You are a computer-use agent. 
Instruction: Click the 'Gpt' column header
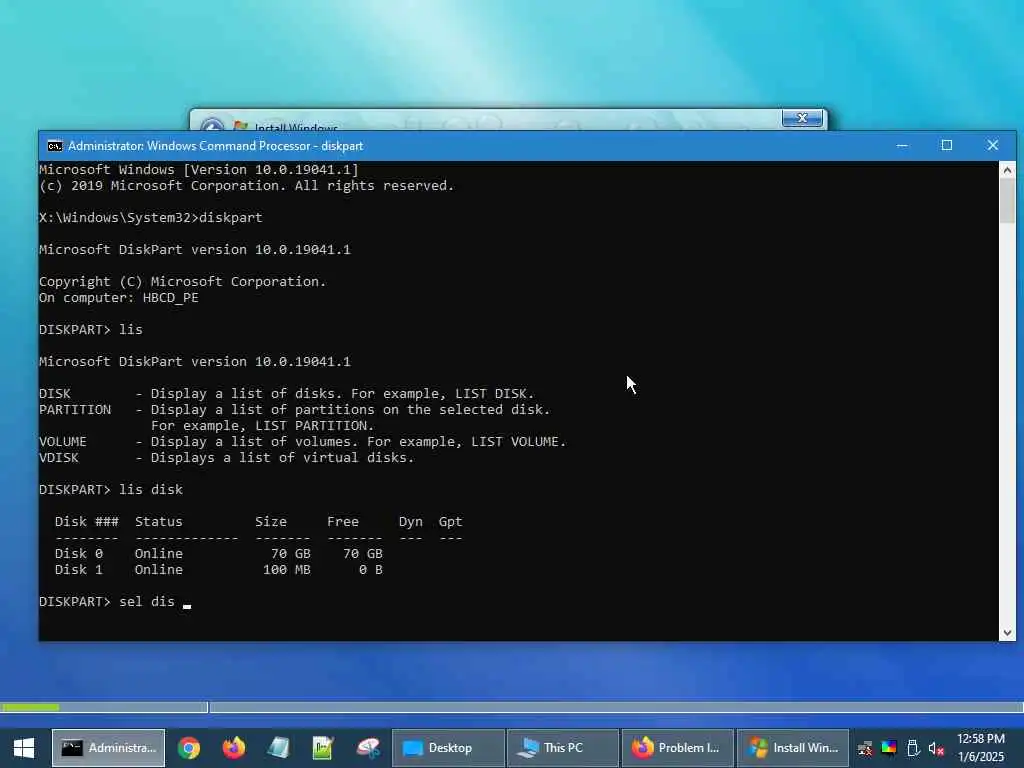tap(451, 522)
